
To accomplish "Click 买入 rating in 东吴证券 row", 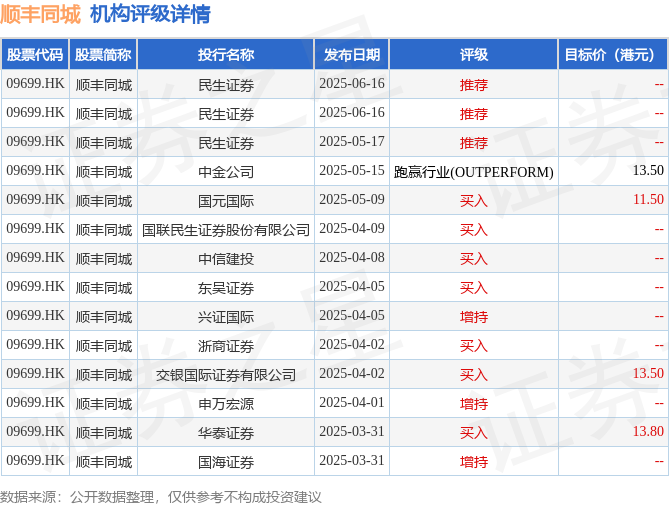I will pos(474,288).
